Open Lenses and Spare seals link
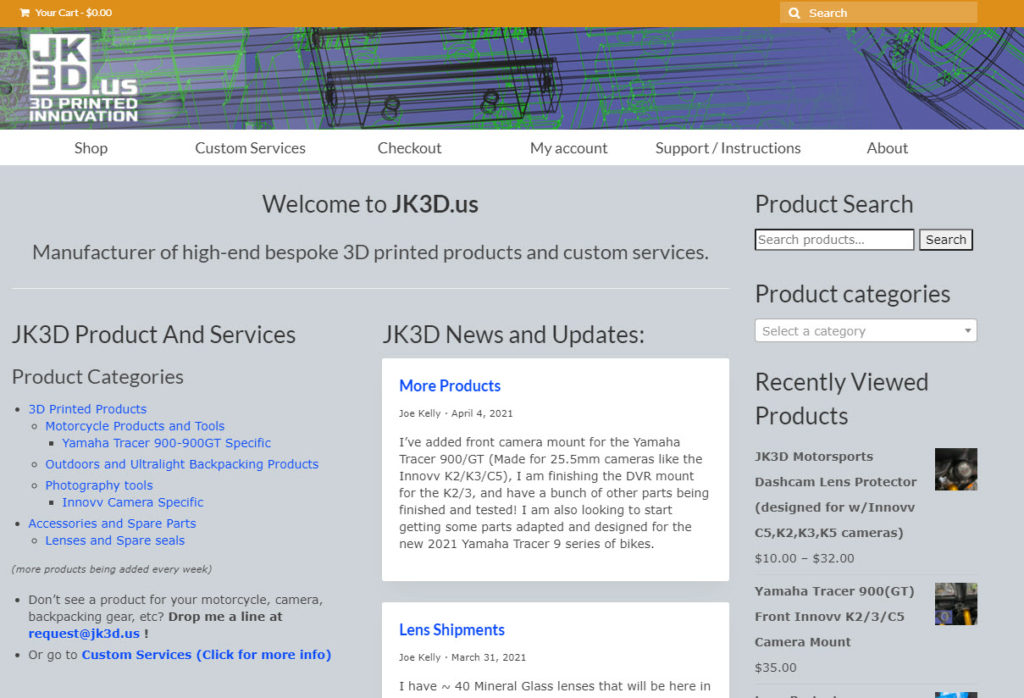1024x698 pixels. [x=115, y=541]
